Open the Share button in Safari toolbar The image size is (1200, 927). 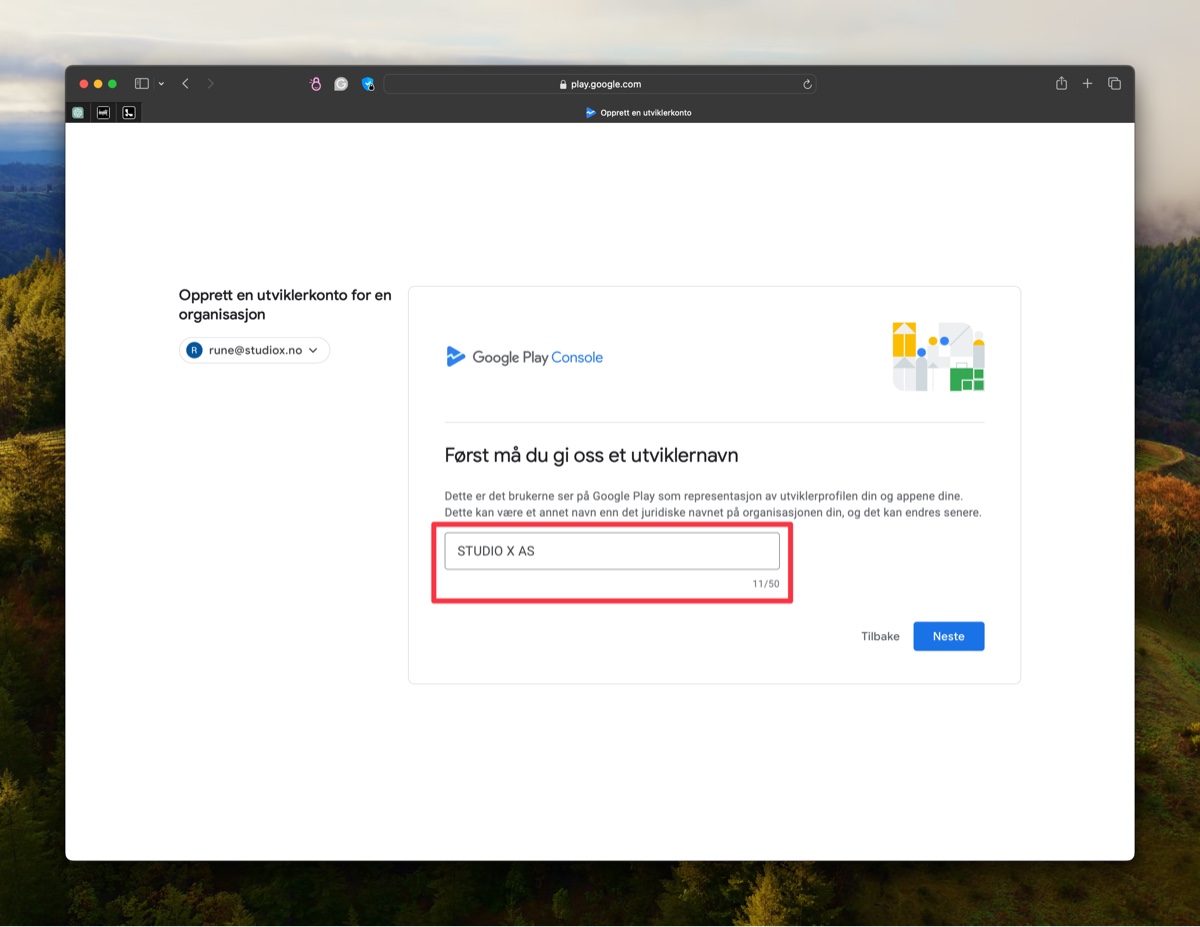[x=1061, y=84]
